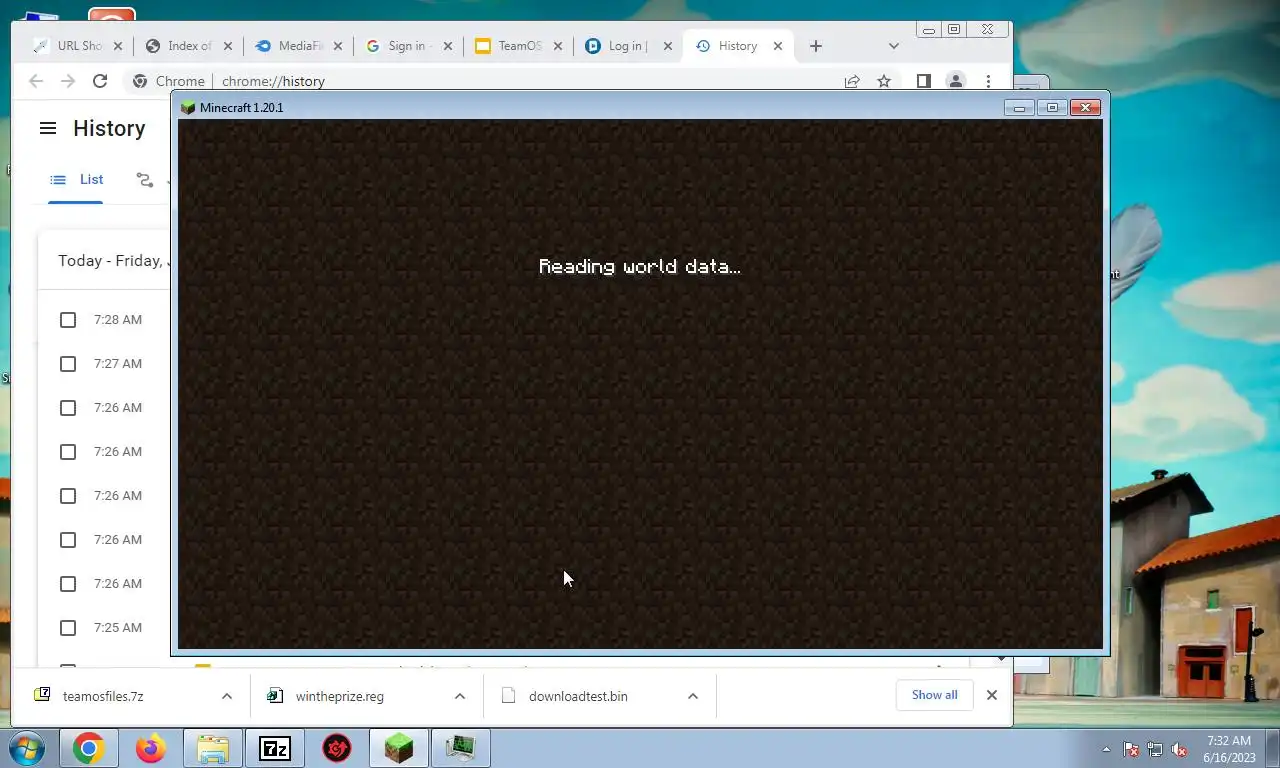Open the red gear app on taskbar
This screenshot has height=768, width=1280.
(x=337, y=748)
